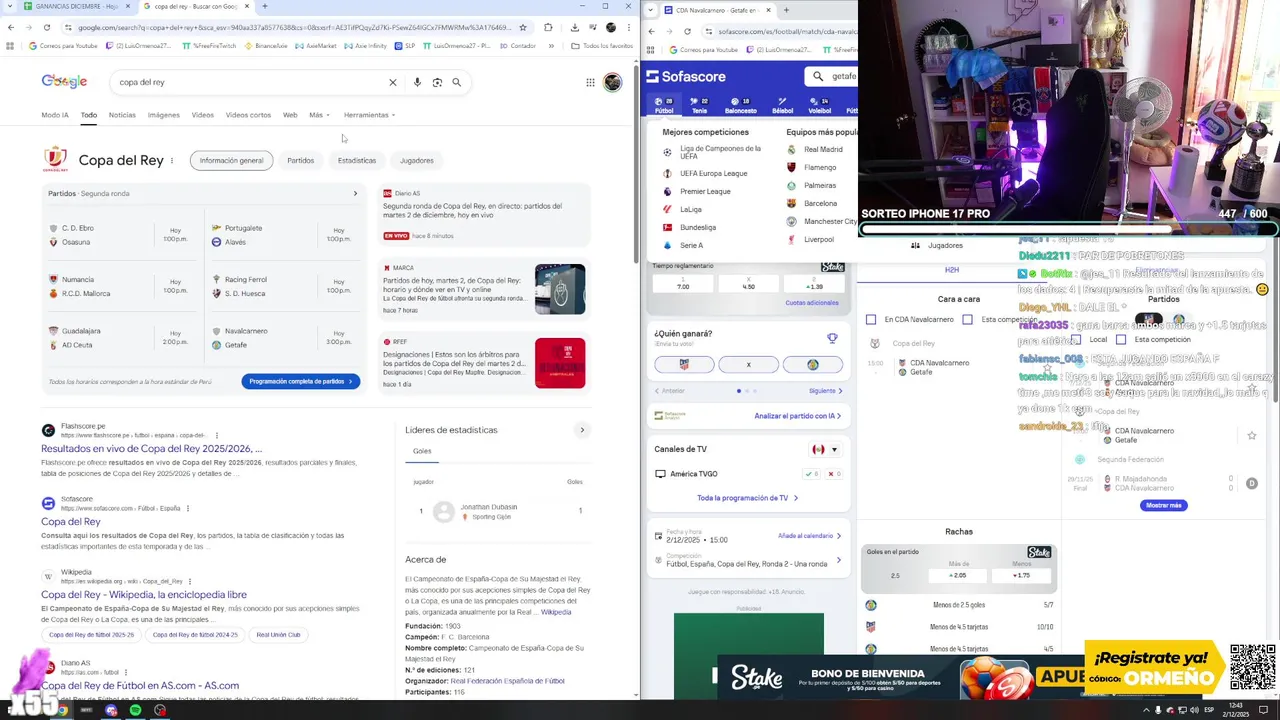Open Chrome extensions puzzle icon
Screen dimensions: 1280x720
tap(548, 27)
